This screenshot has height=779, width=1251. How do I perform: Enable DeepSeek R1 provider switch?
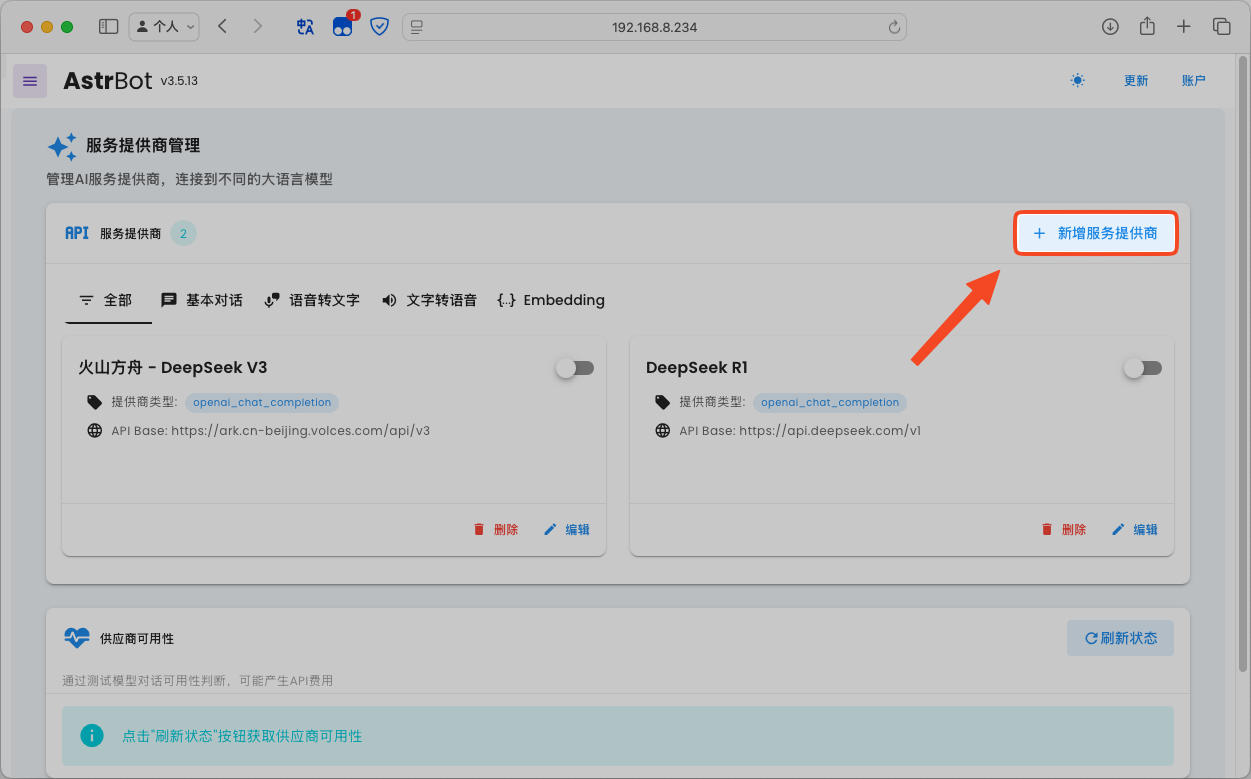point(1143,368)
